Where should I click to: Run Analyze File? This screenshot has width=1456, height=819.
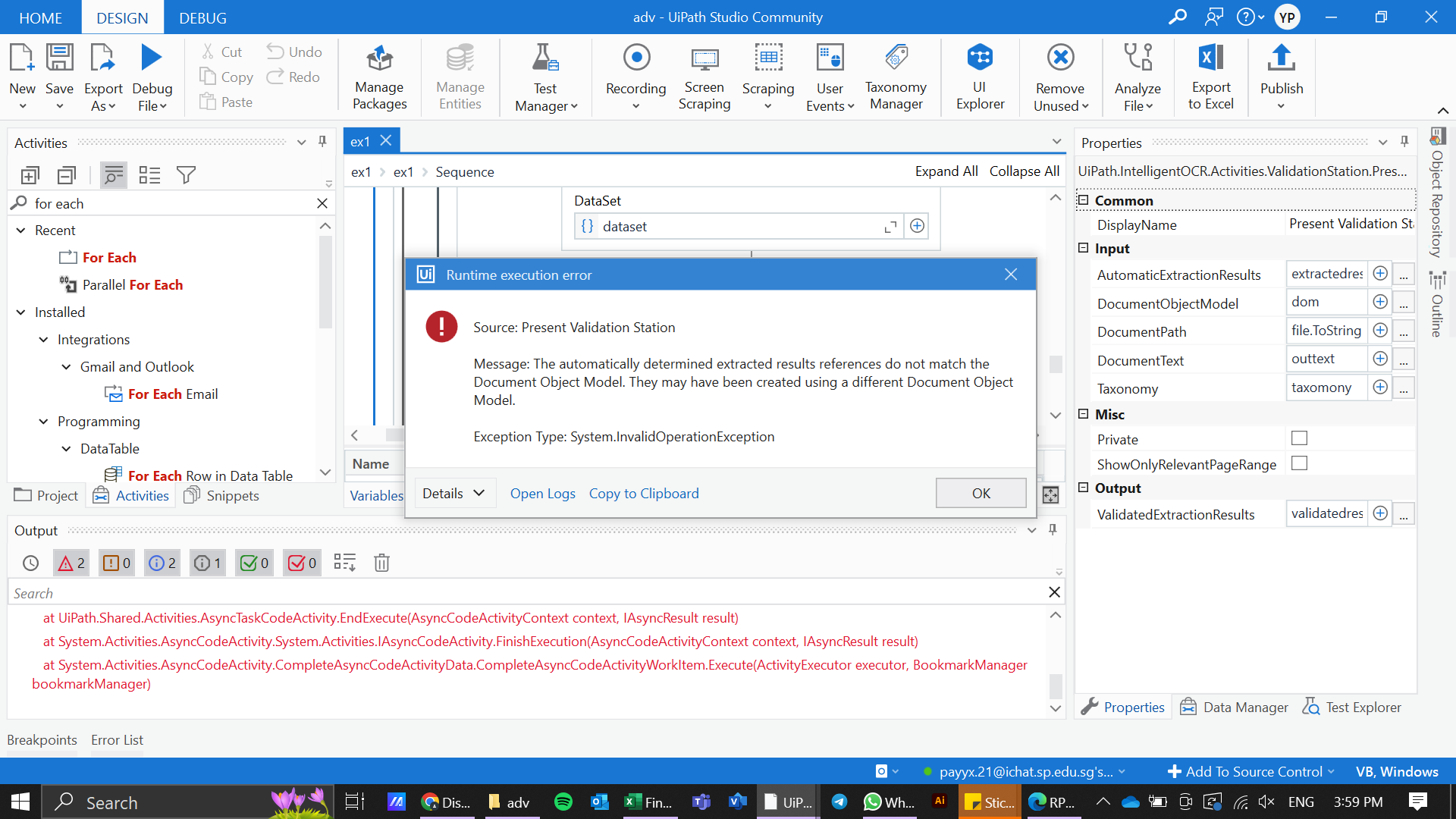1137,77
